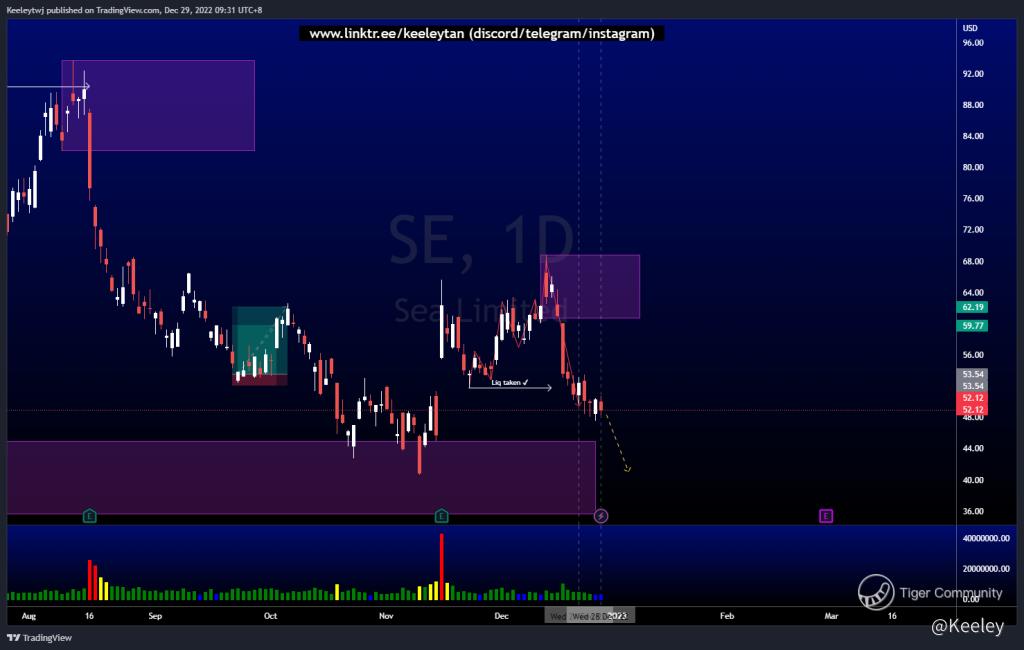
Task: Click the green 62.19 price label
Action: point(972,307)
